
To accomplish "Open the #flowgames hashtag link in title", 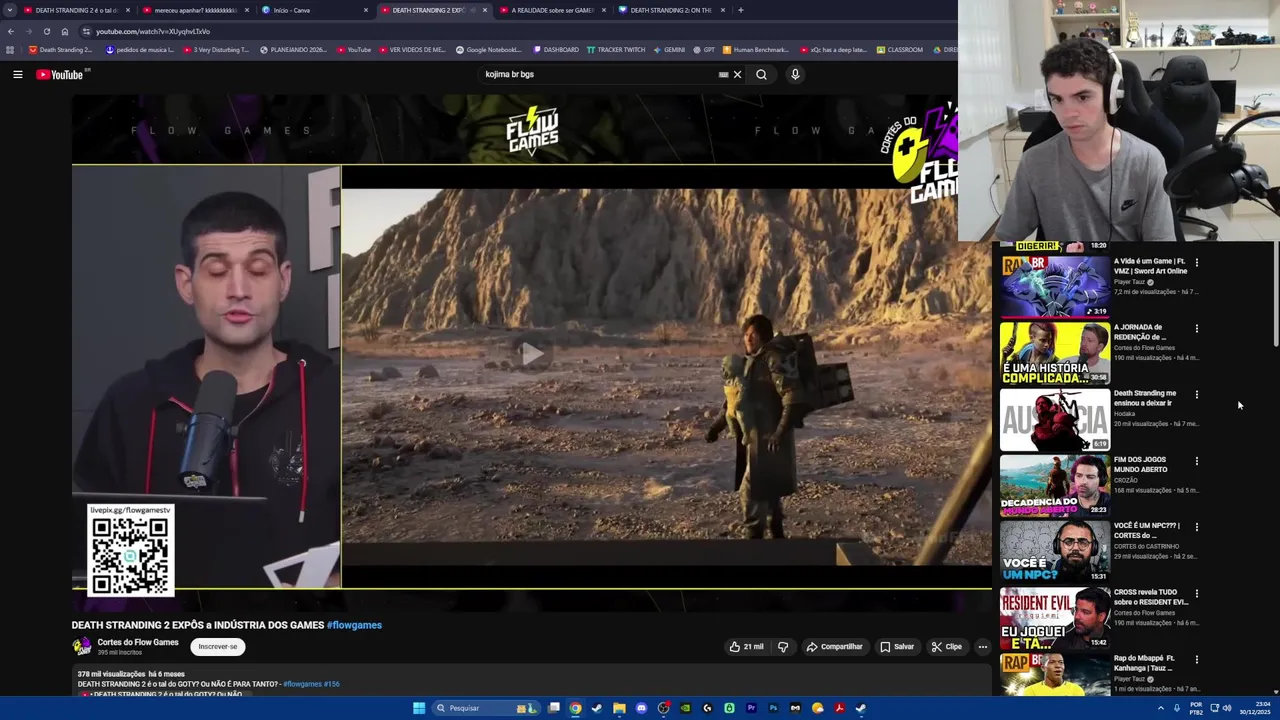I will pos(354,625).
